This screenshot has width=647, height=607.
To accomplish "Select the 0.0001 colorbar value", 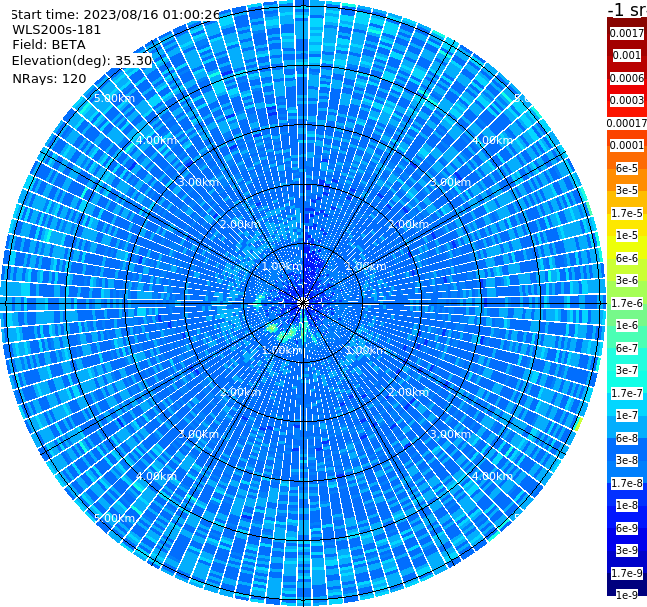I will click(627, 145).
